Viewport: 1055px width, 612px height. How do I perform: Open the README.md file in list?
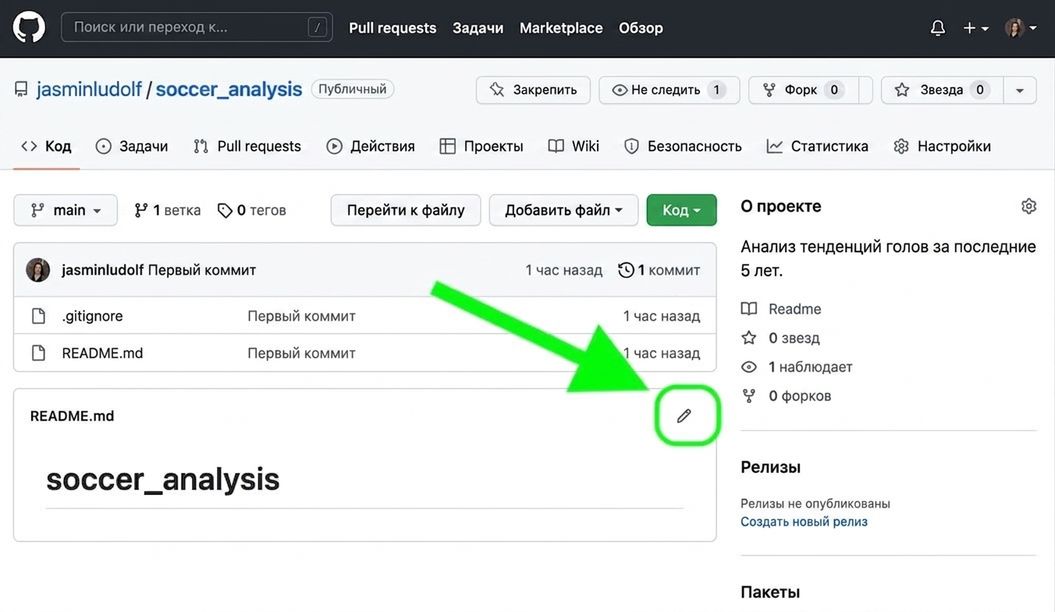pos(102,353)
